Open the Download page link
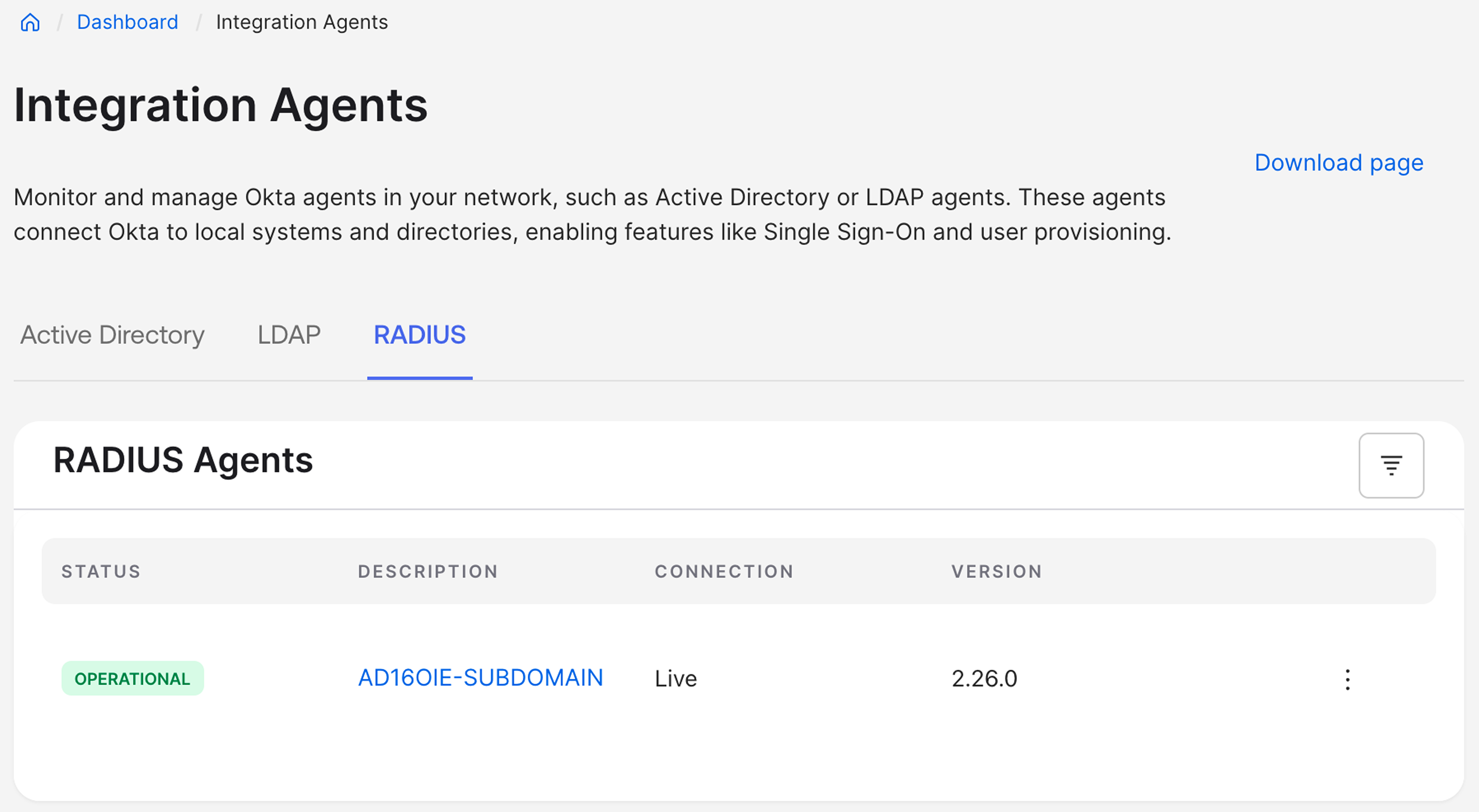Image resolution: width=1479 pixels, height=812 pixels. point(1338,163)
